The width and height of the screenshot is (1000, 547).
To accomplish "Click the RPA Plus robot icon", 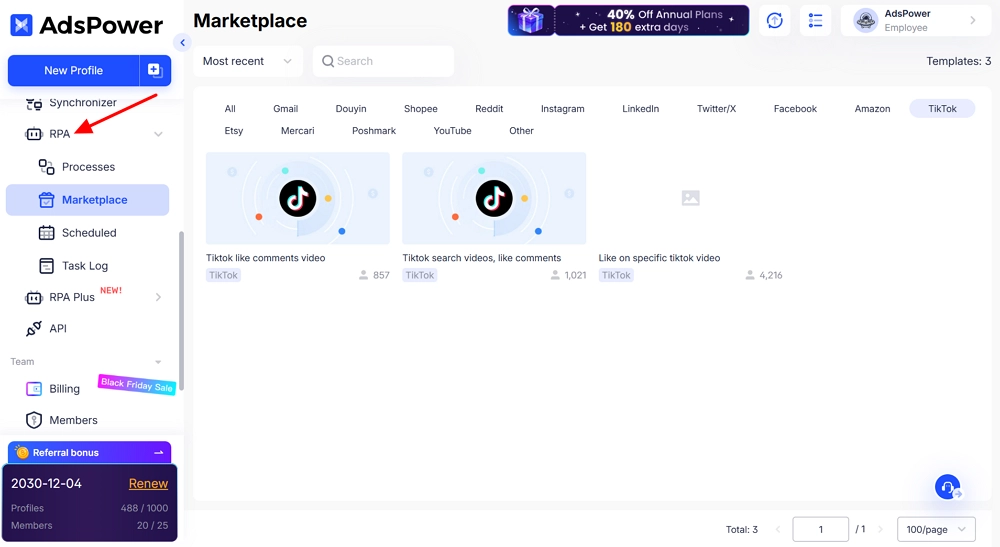I will pos(33,297).
